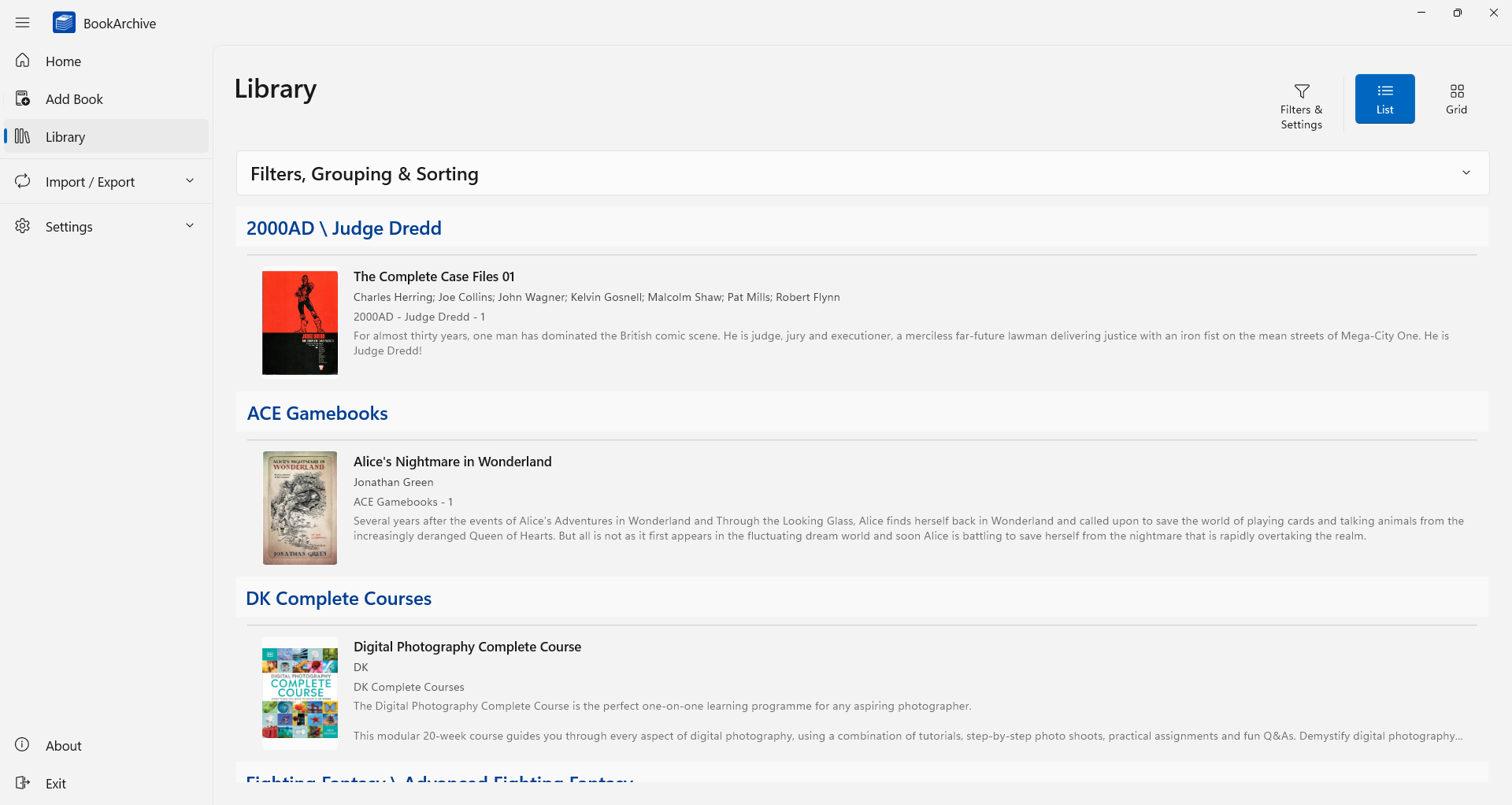Open Filters & Settings funnel icon
Viewport: 1512px width, 805px height.
click(x=1301, y=91)
